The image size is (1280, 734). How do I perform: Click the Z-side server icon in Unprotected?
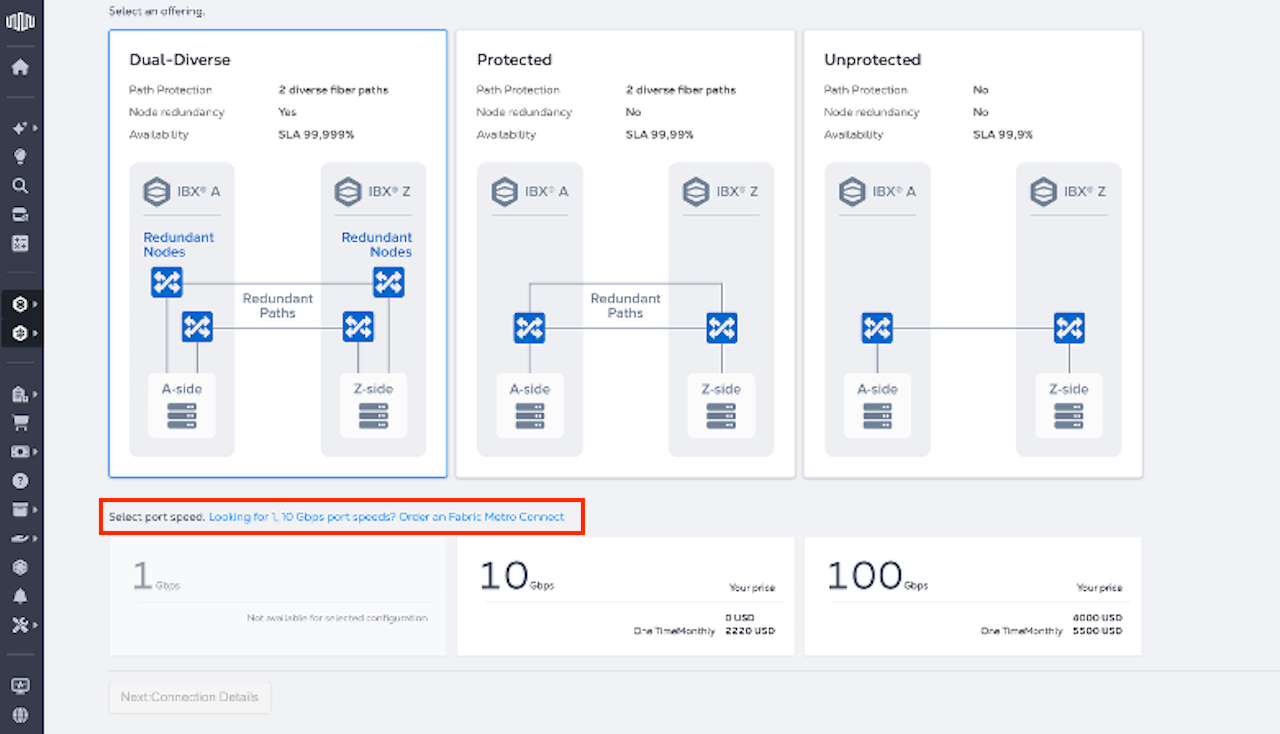coord(1069,416)
